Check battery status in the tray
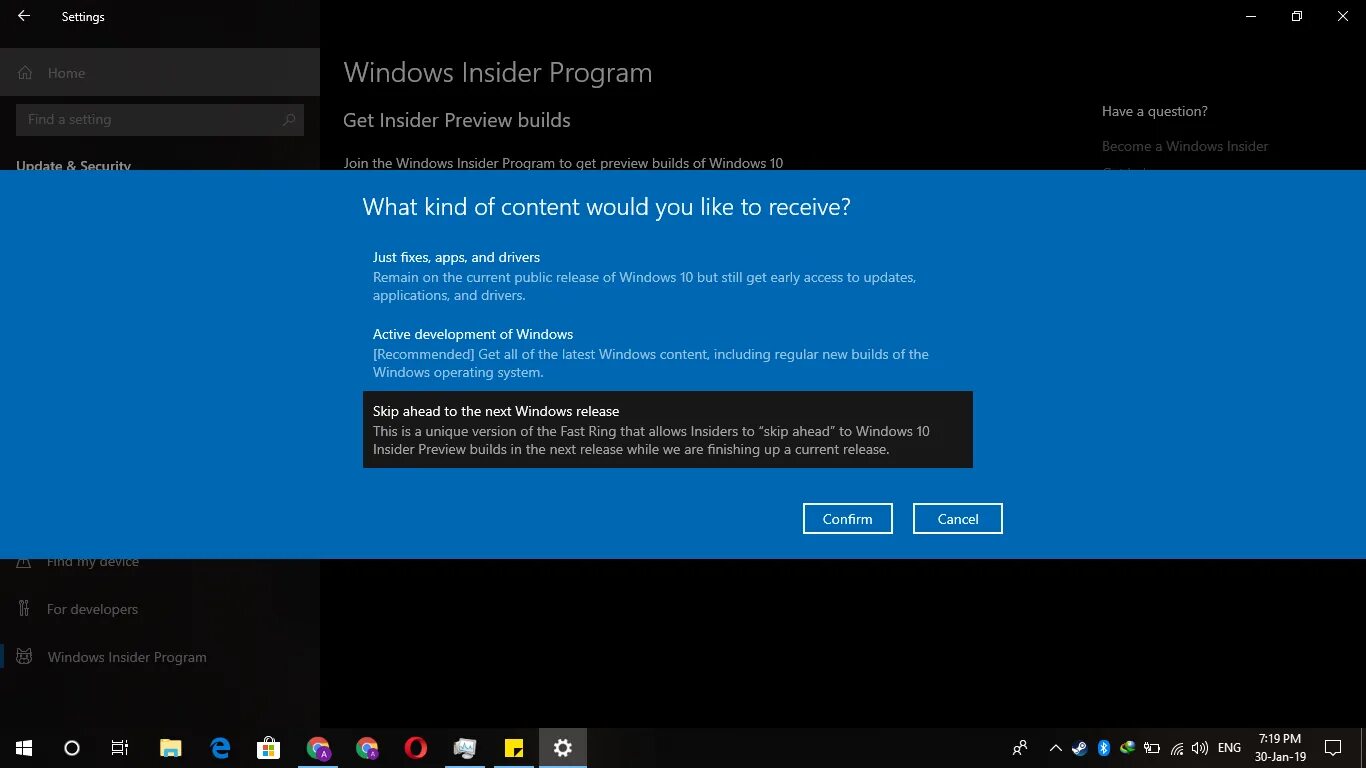Image resolution: width=1366 pixels, height=768 pixels. 1152,748
